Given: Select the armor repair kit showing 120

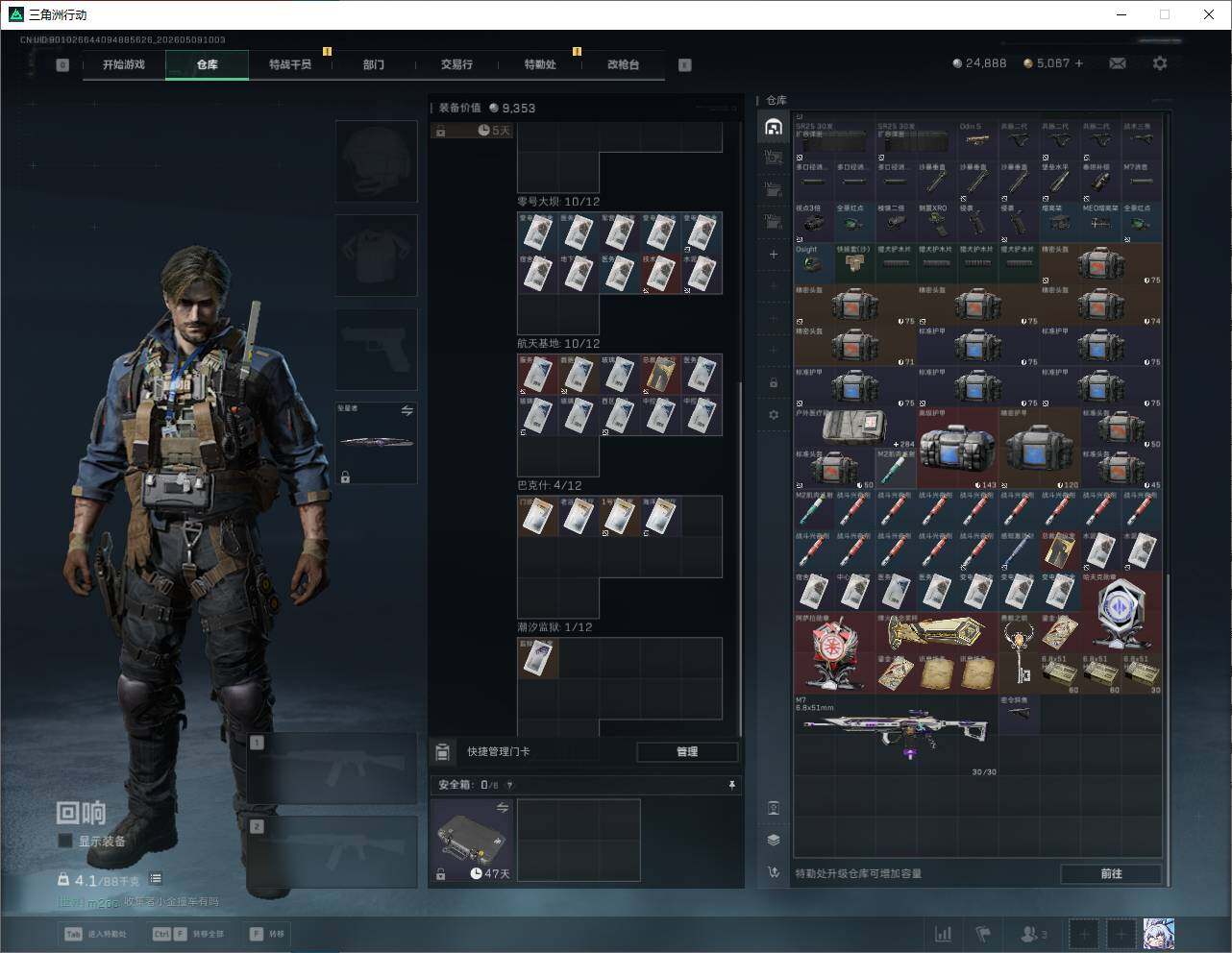Looking at the screenshot, I should click(1039, 449).
